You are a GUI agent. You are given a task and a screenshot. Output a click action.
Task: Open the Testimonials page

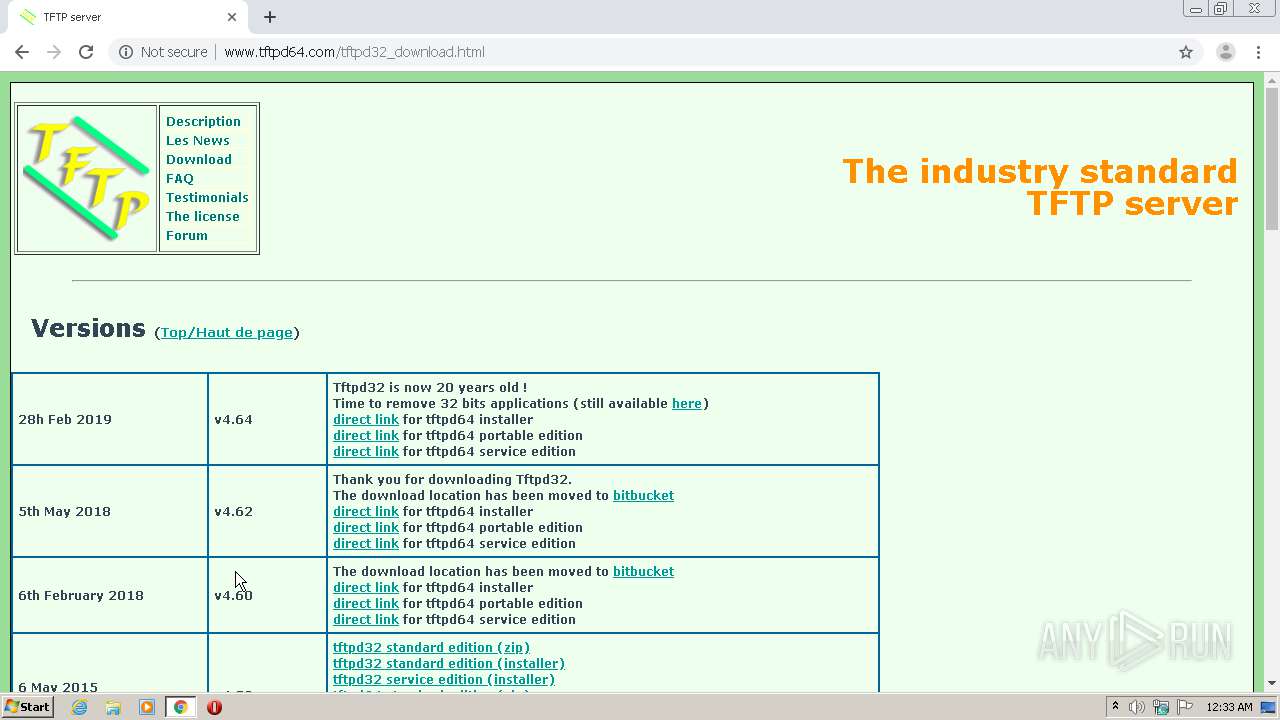207,197
